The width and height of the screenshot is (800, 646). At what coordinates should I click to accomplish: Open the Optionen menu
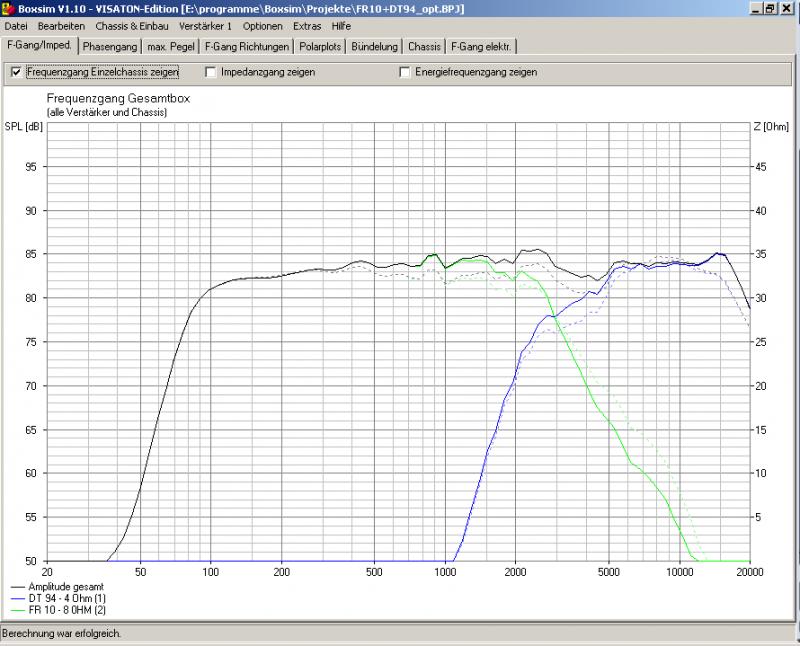[262, 26]
